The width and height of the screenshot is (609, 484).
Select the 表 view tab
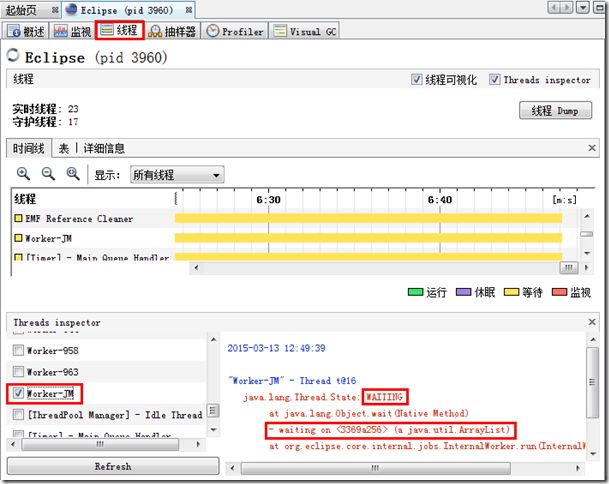pyautogui.click(x=64, y=148)
